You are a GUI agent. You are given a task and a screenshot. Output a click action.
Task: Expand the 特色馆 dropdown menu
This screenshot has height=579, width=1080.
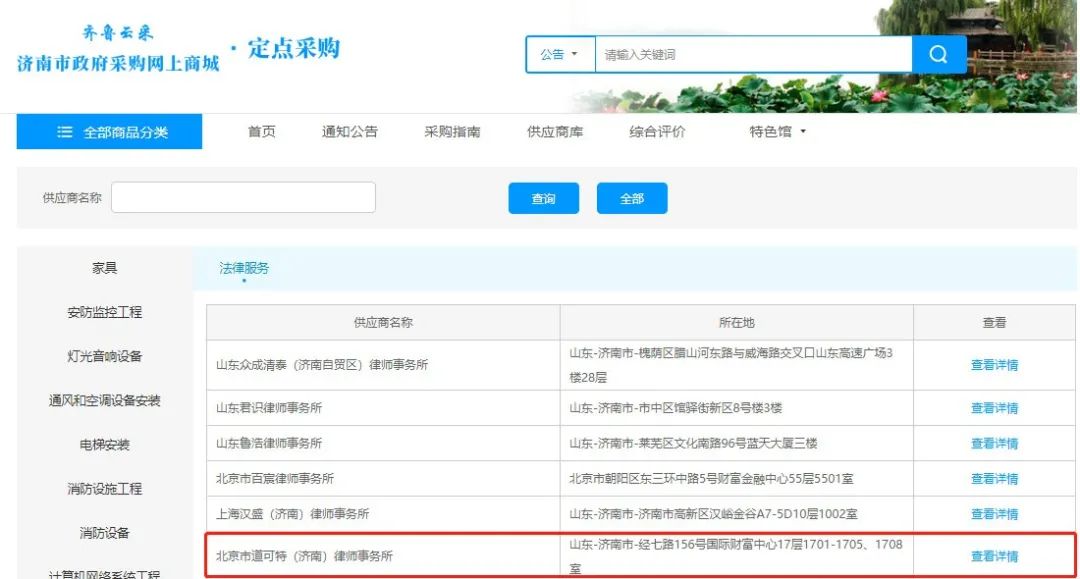pos(780,131)
